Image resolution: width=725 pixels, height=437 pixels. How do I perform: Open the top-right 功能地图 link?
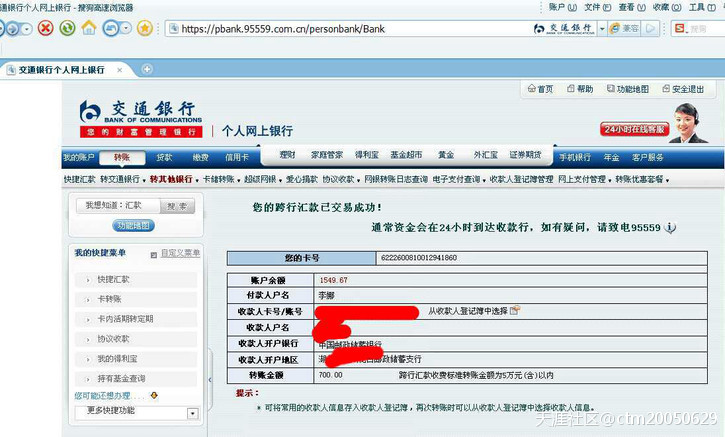coord(627,89)
